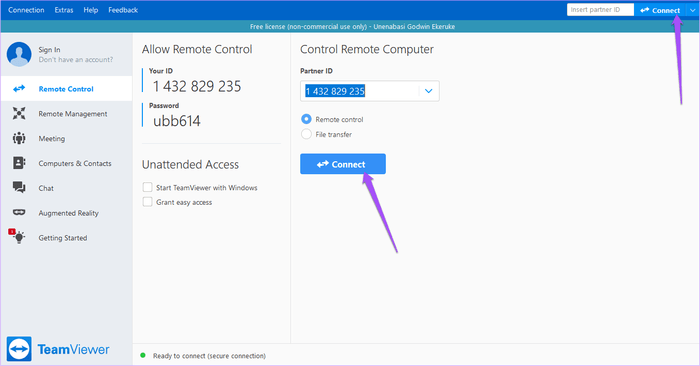
Task: Click the Chat bubbles icon
Action: point(19,187)
